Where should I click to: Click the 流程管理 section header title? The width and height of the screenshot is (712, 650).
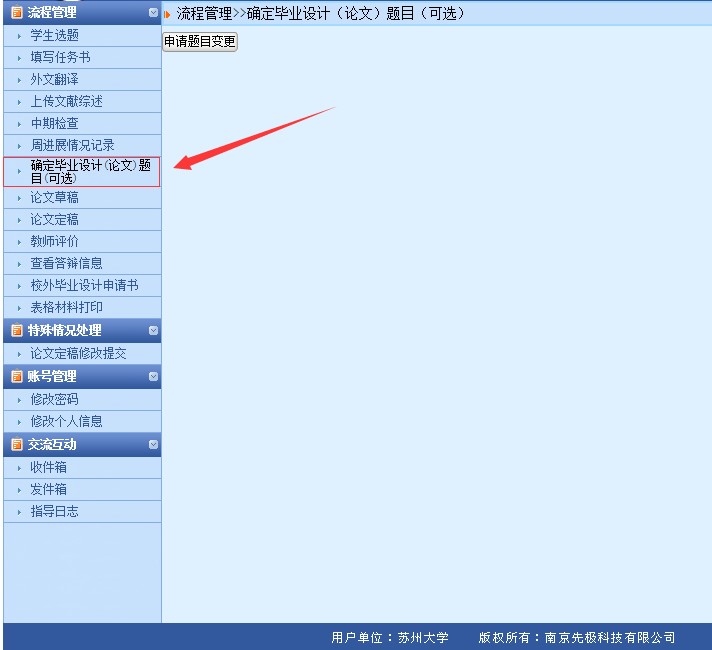52,13
